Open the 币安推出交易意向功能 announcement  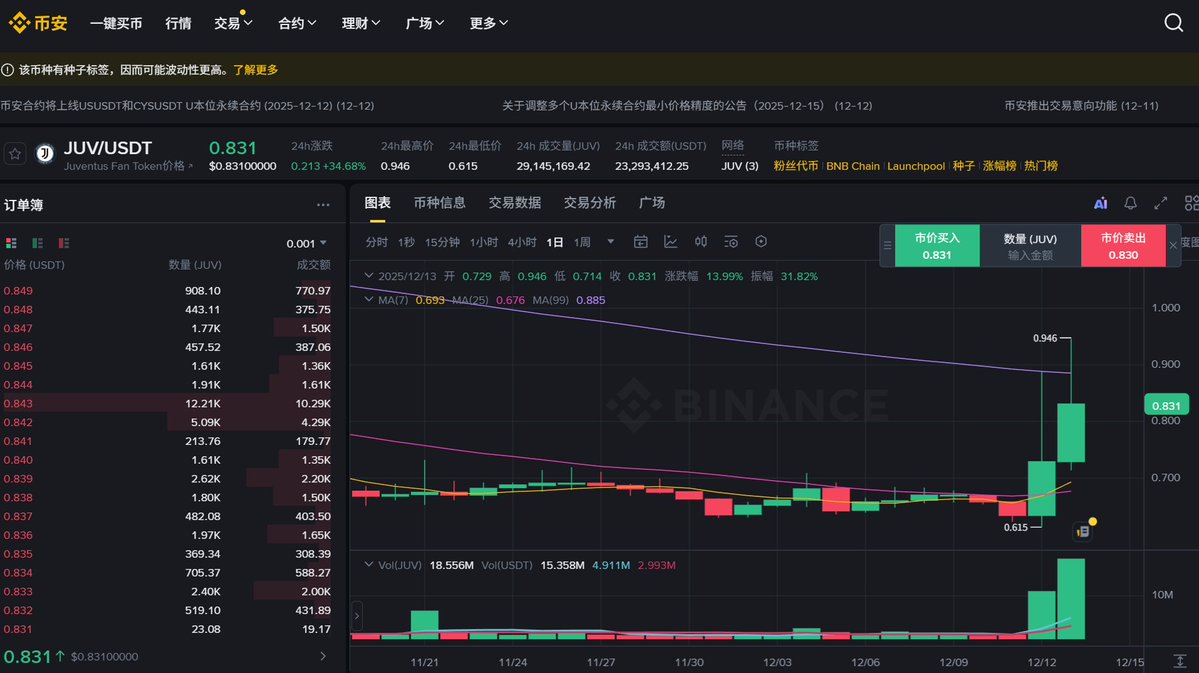(1081, 106)
